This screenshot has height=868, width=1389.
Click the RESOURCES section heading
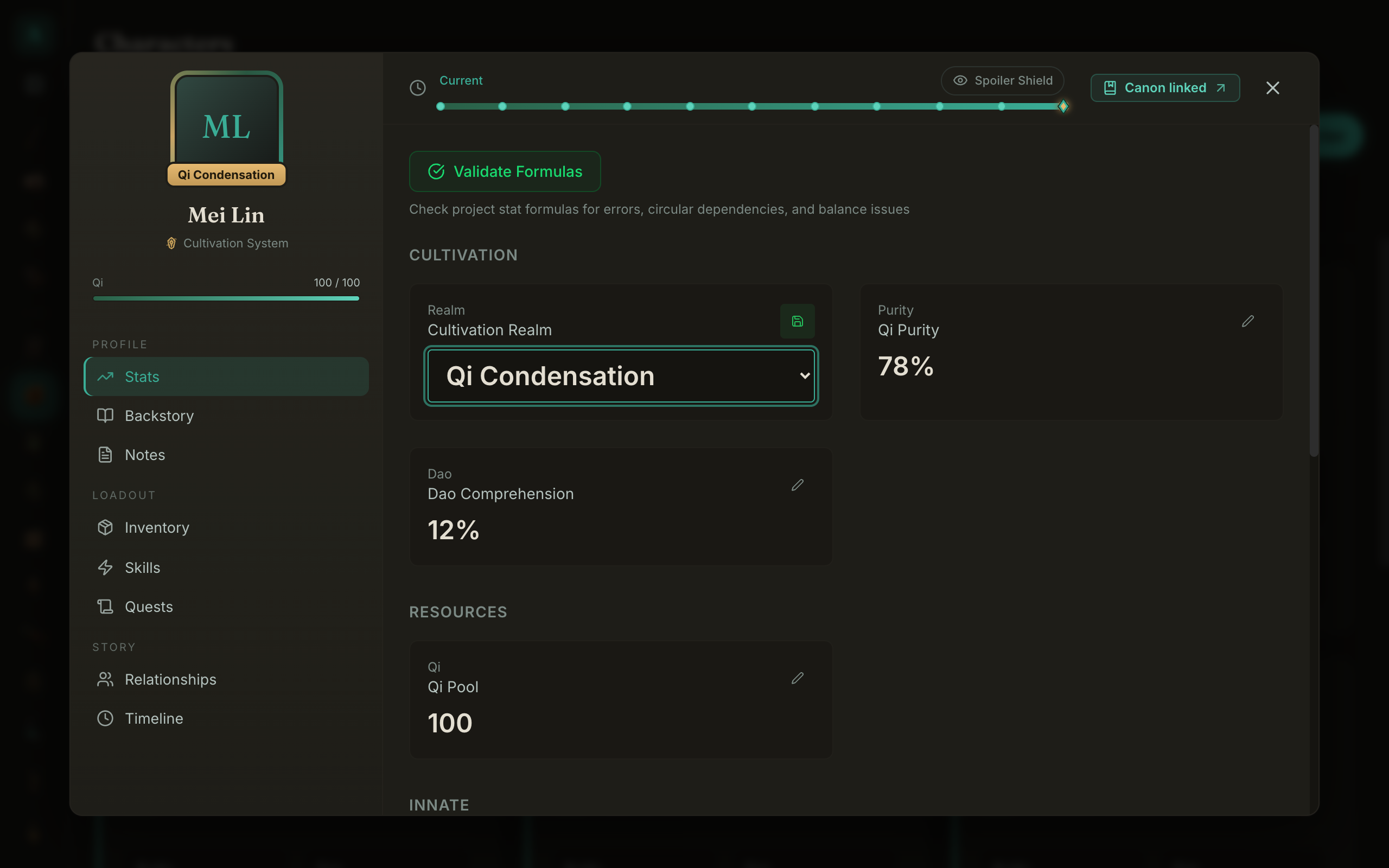pos(458,612)
